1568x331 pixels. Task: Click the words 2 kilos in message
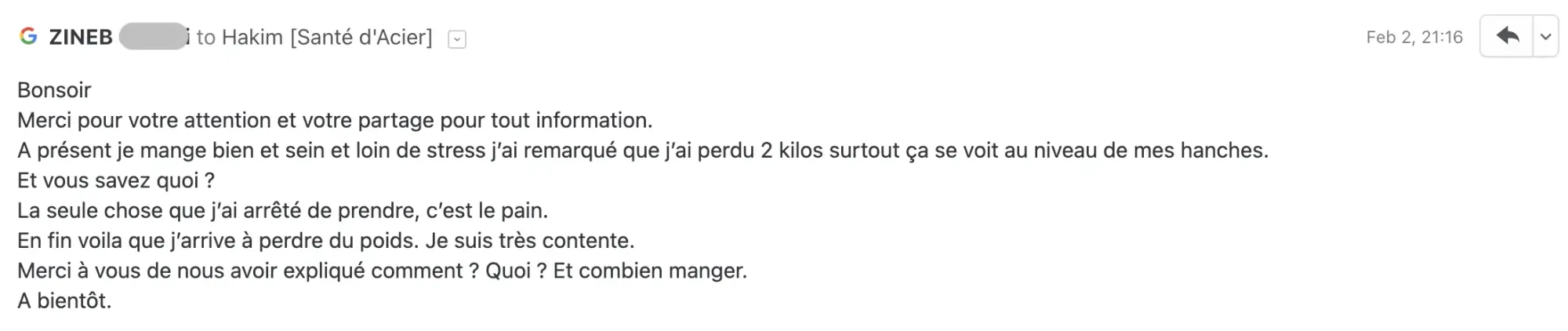click(x=792, y=151)
